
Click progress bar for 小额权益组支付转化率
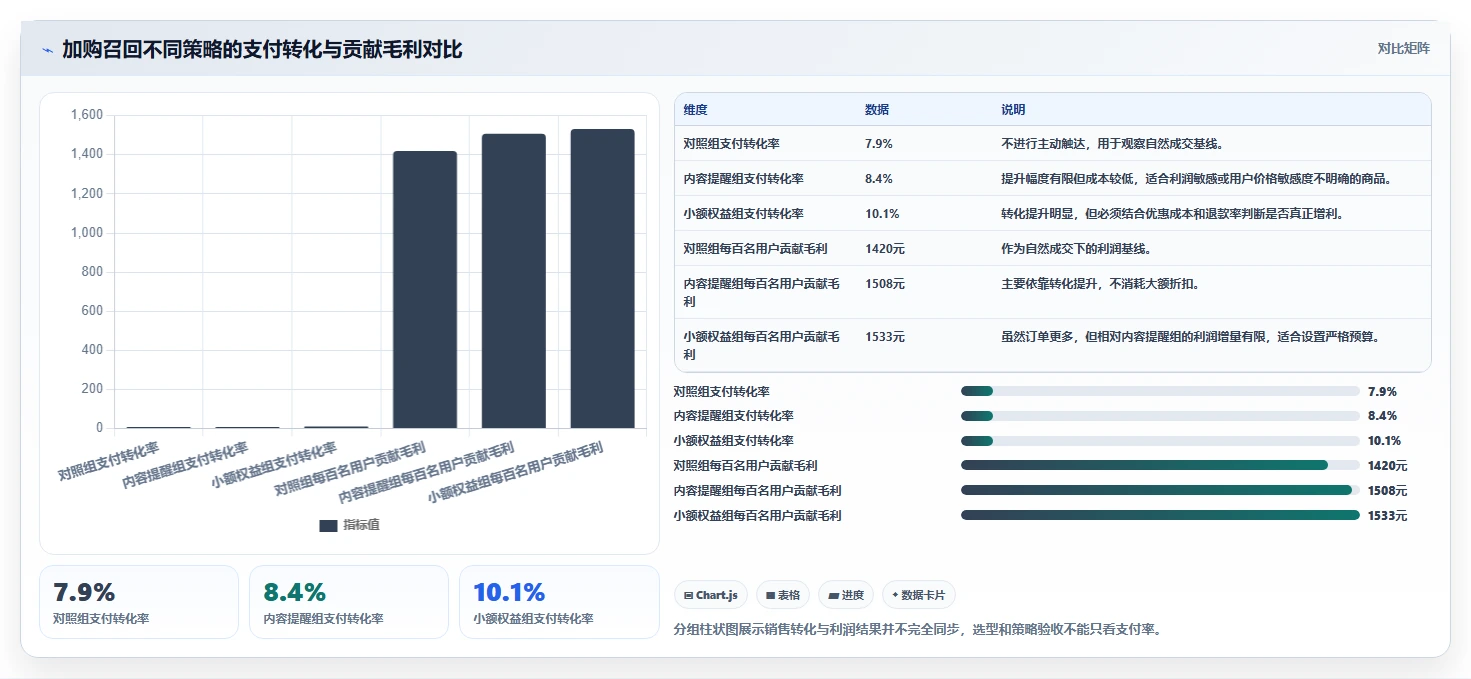(x=1160, y=441)
